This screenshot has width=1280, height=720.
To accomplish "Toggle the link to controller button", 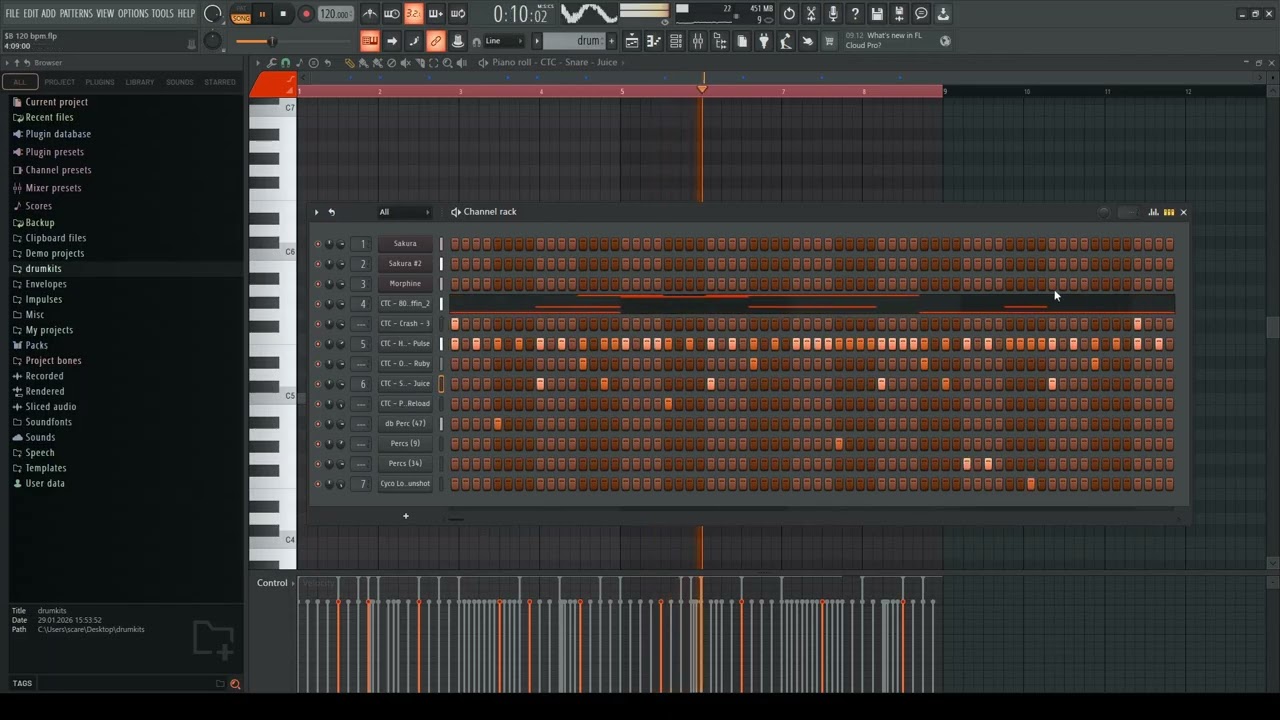I will pos(436,41).
